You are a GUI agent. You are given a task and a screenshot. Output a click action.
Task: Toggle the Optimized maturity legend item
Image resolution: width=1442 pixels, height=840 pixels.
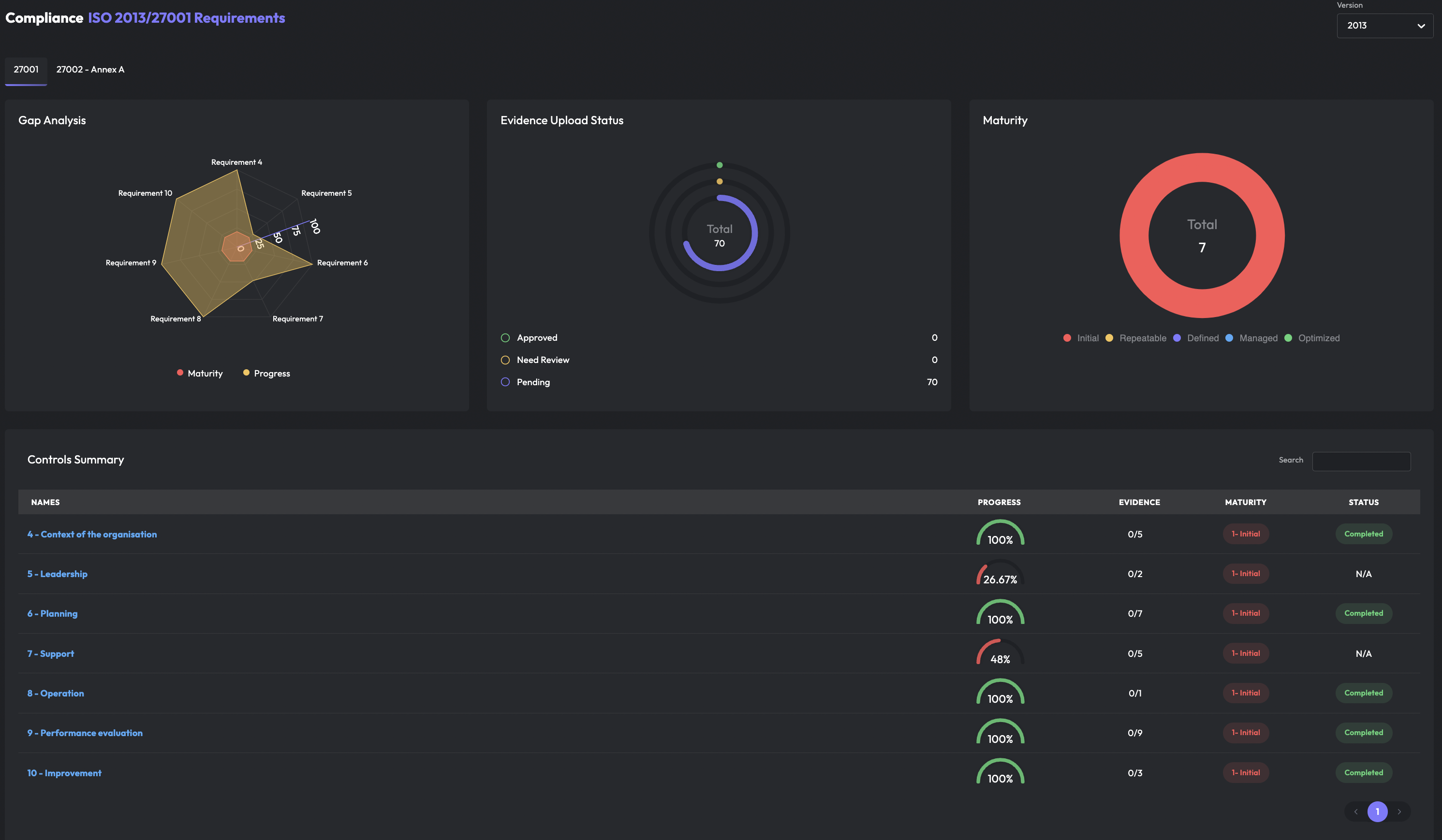(1312, 338)
